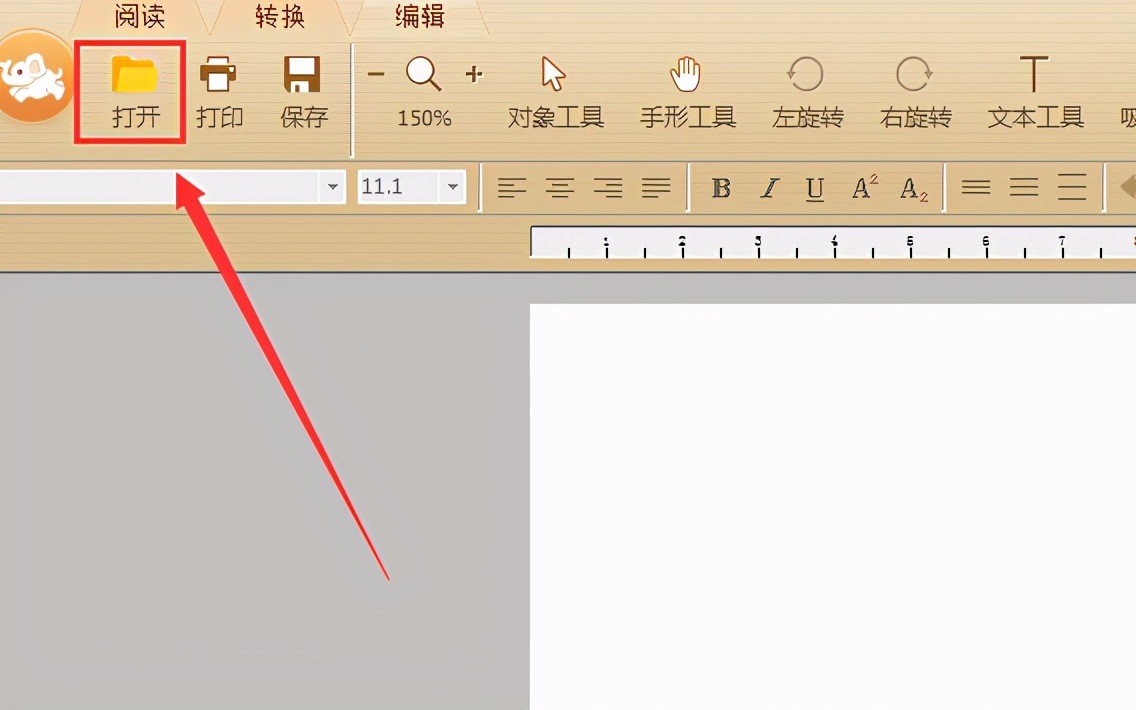
Task: Apply superscript A² formatting
Action: pyautogui.click(x=863, y=187)
